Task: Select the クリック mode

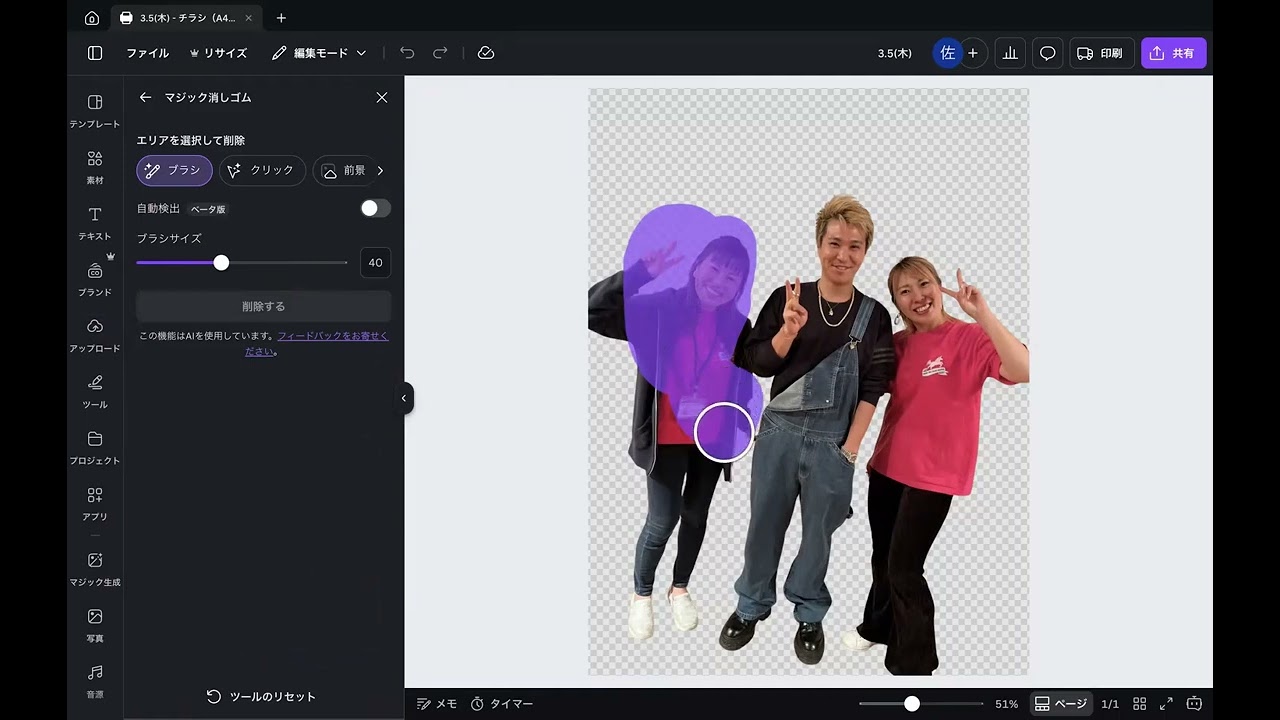Action: (x=262, y=170)
